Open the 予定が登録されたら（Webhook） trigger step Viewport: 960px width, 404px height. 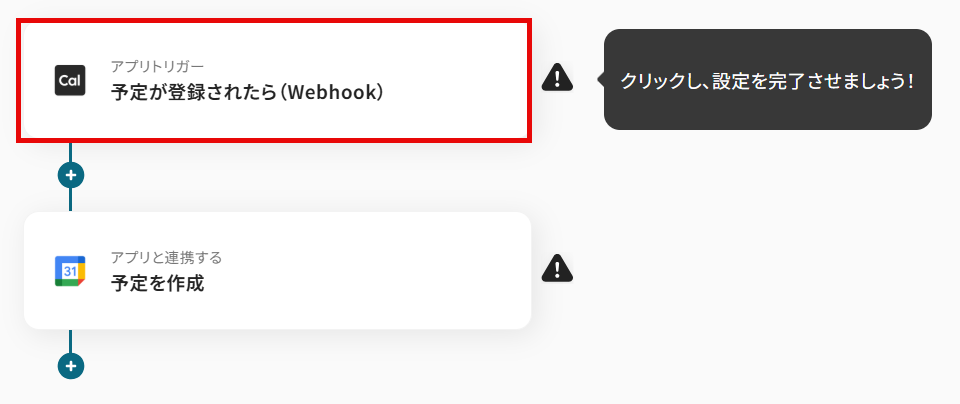point(274,81)
